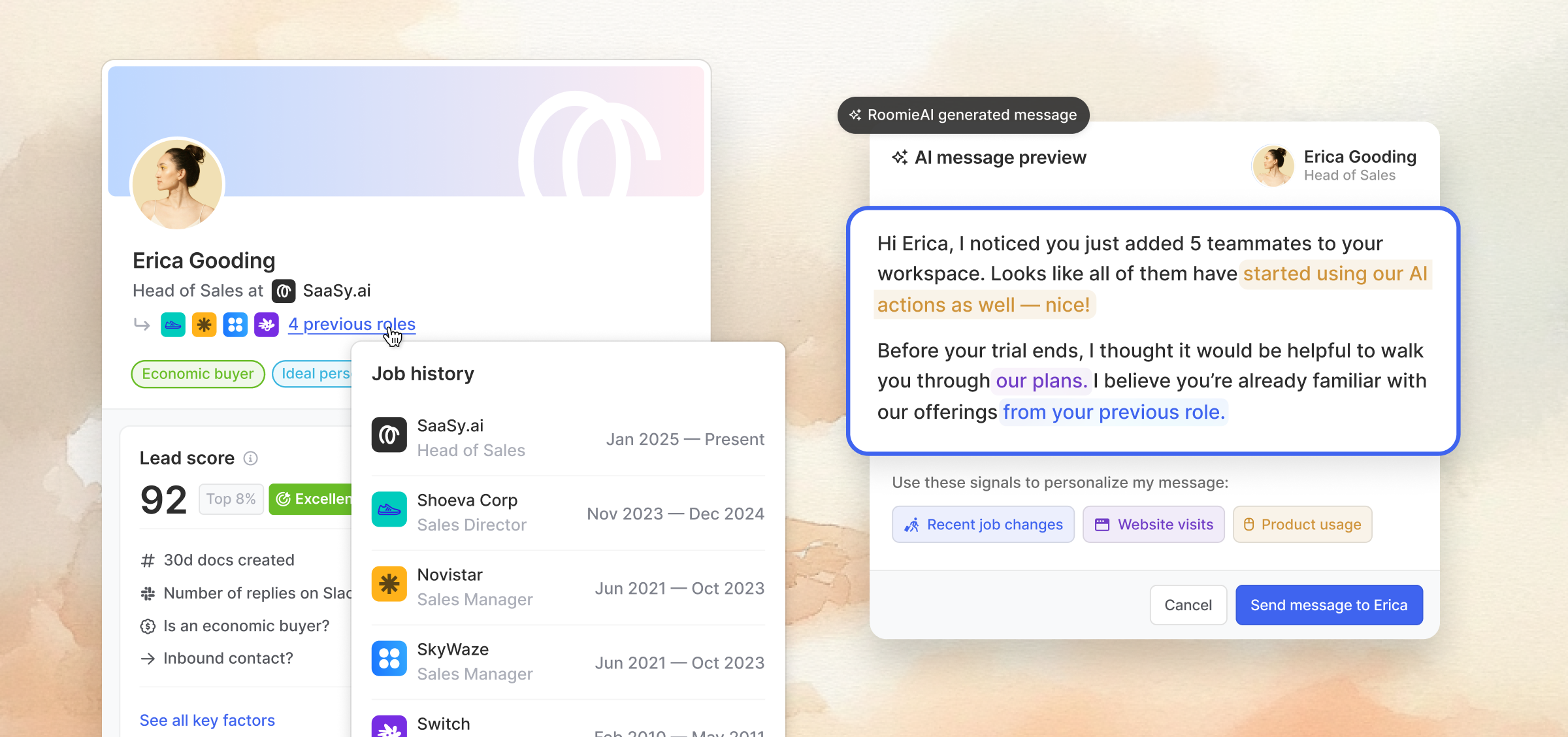Click the Novistar logo in Job history
Screen dimensions: 1568x737
pos(389,583)
